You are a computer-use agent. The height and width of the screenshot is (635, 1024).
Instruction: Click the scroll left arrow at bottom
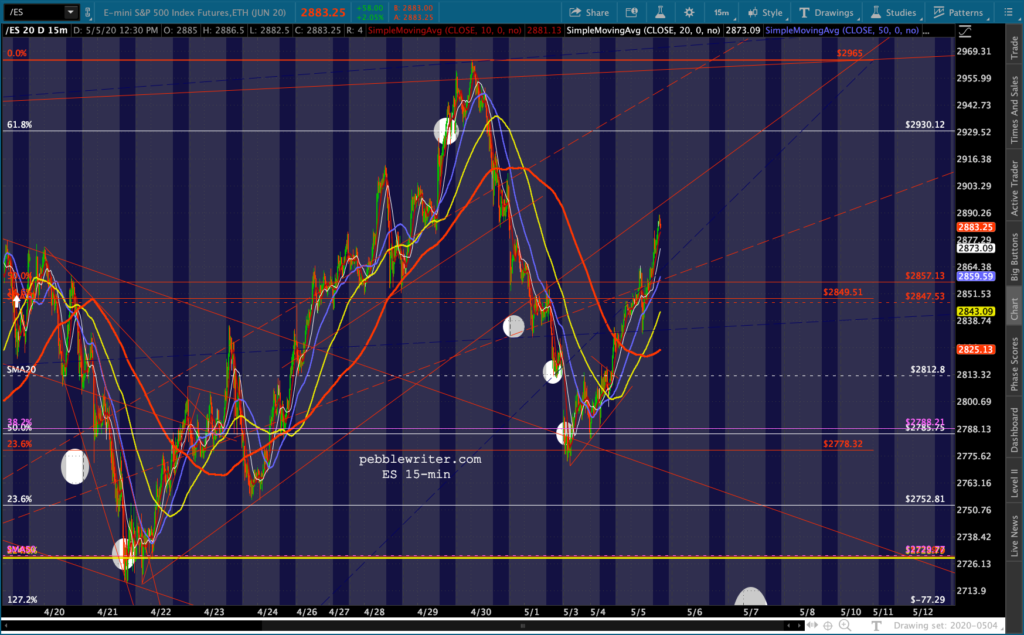click(x=789, y=626)
